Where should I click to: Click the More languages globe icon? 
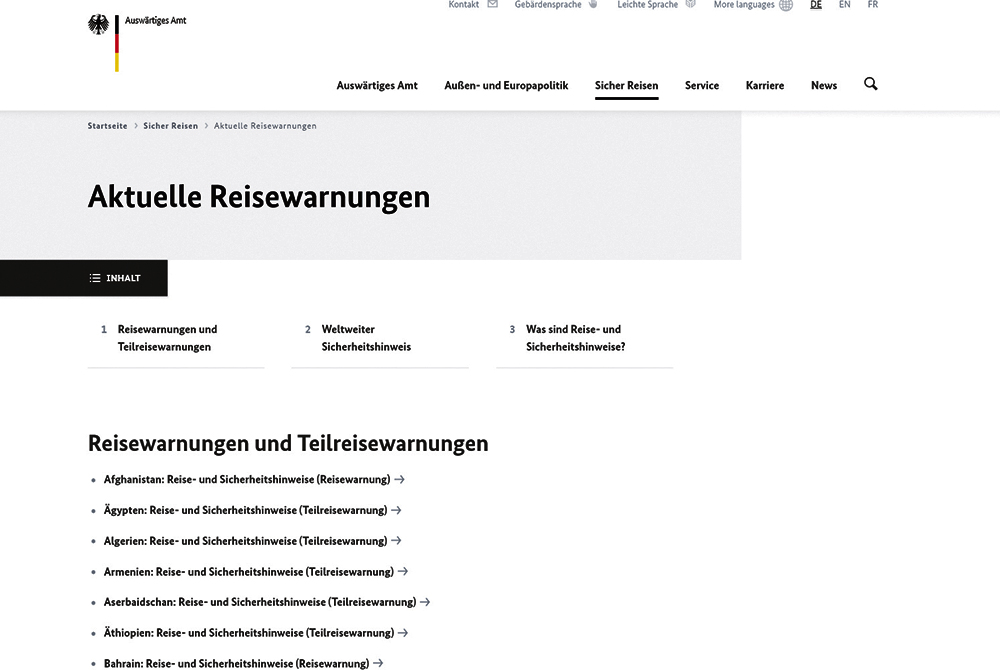click(786, 5)
